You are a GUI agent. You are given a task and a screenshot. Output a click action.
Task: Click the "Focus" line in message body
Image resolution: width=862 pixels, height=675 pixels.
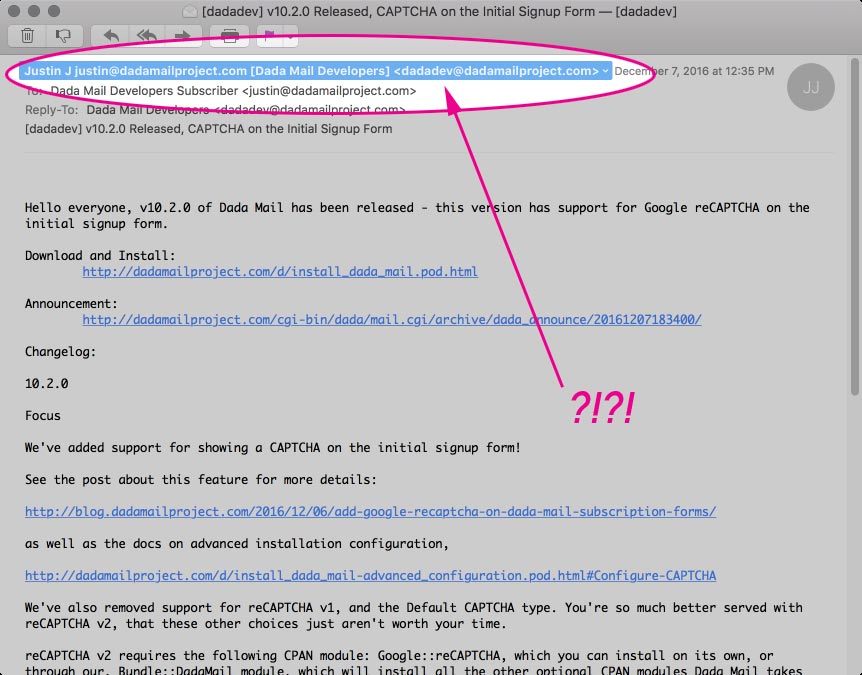coord(43,416)
